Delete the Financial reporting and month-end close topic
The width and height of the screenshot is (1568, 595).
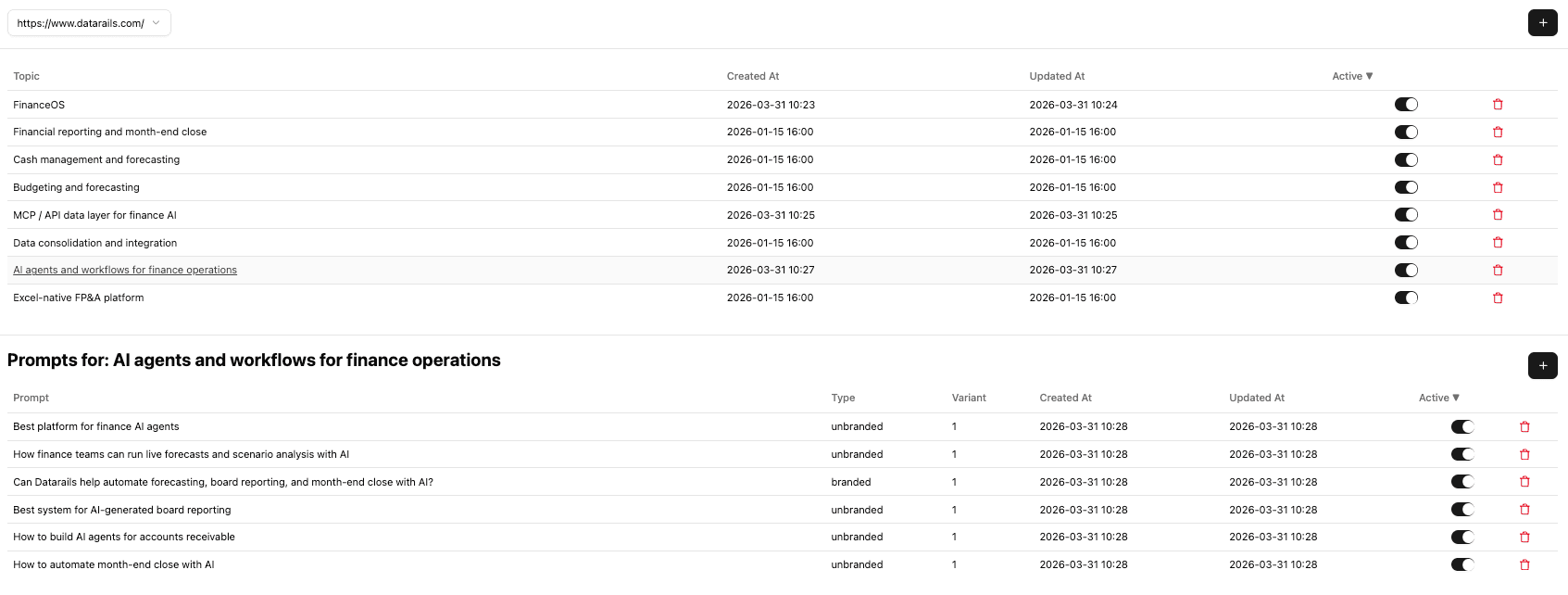click(1498, 133)
